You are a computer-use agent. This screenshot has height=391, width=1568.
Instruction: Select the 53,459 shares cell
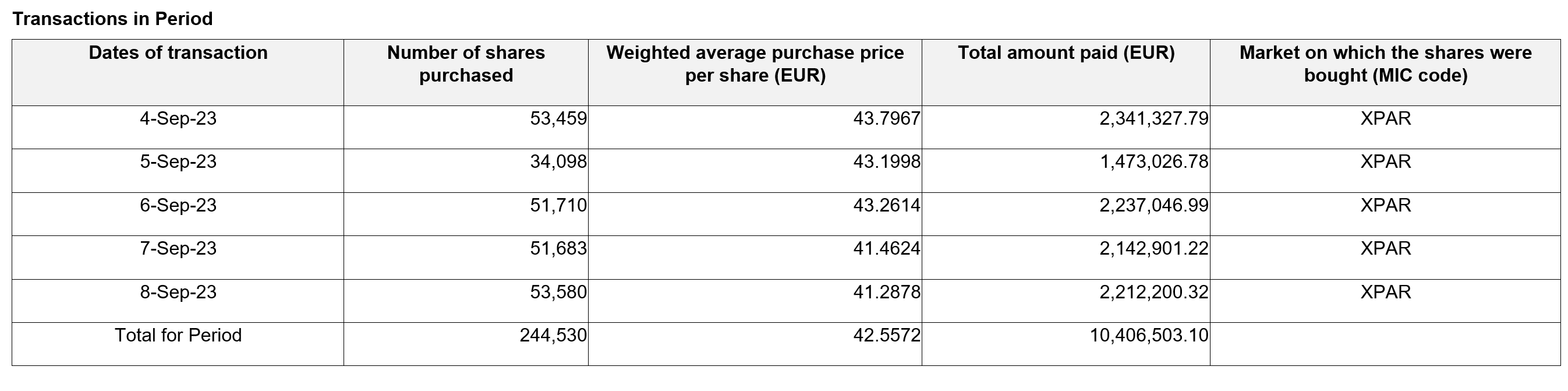click(558, 118)
